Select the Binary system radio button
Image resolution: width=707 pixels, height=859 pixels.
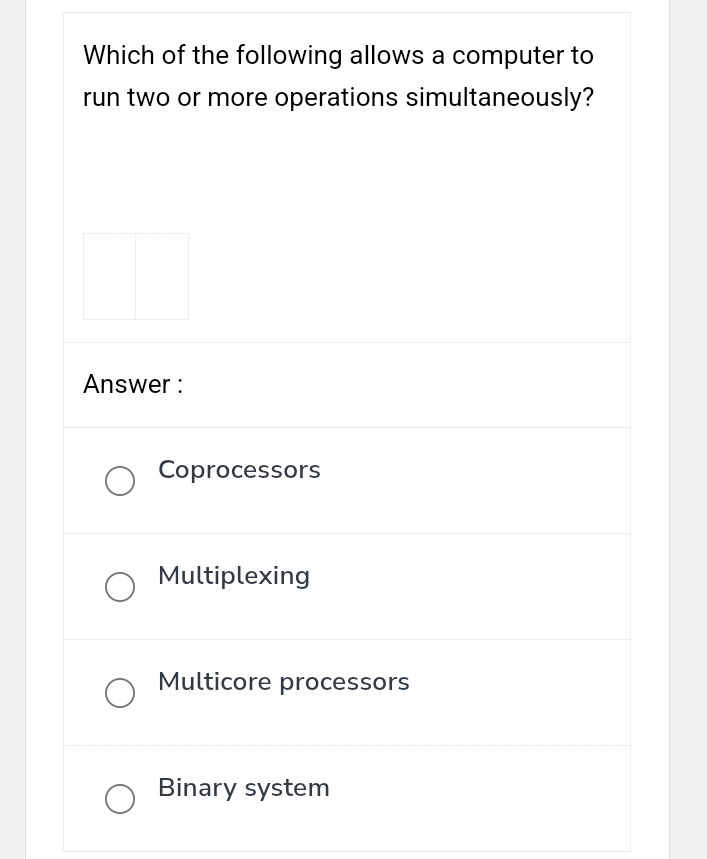tap(120, 799)
